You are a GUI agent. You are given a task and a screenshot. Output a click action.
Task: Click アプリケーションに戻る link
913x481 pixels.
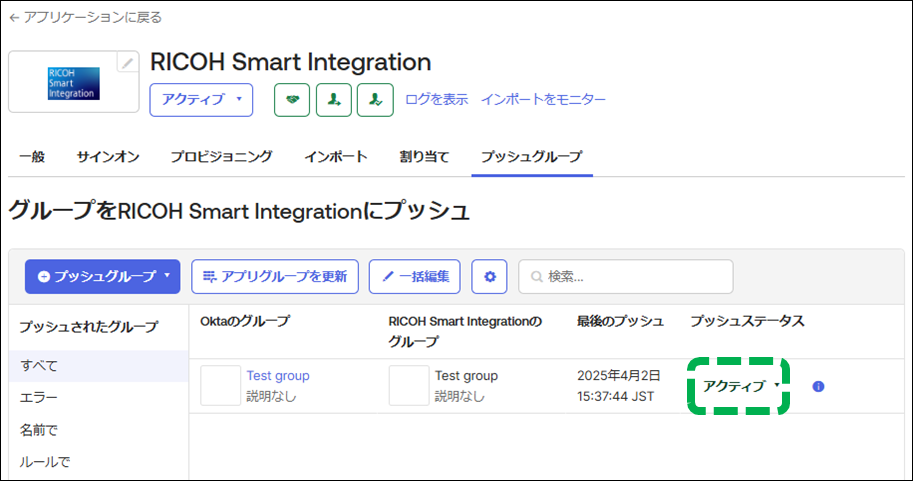pyautogui.click(x=93, y=17)
